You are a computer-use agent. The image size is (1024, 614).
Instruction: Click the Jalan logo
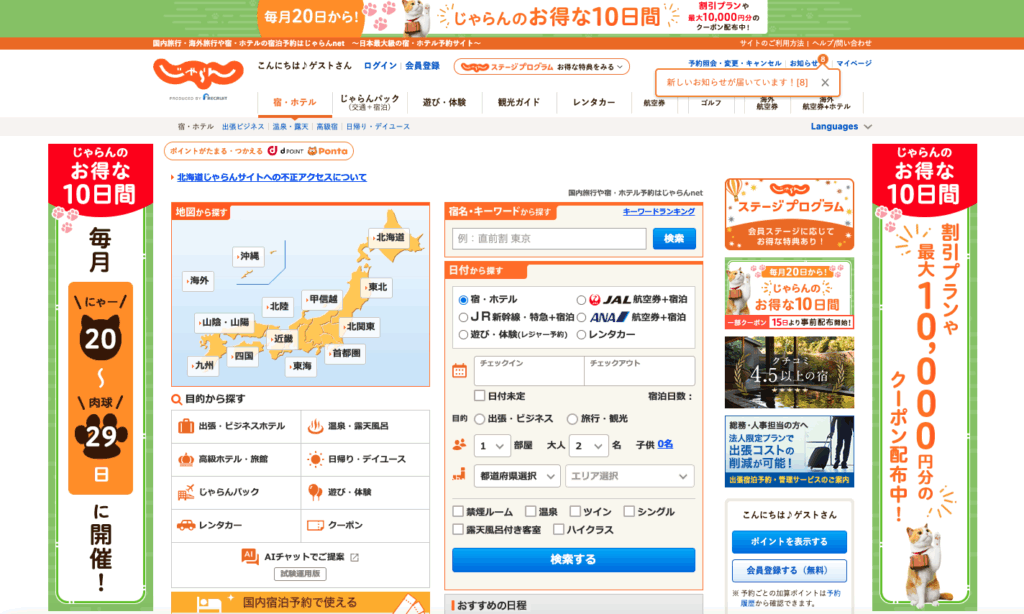198,73
